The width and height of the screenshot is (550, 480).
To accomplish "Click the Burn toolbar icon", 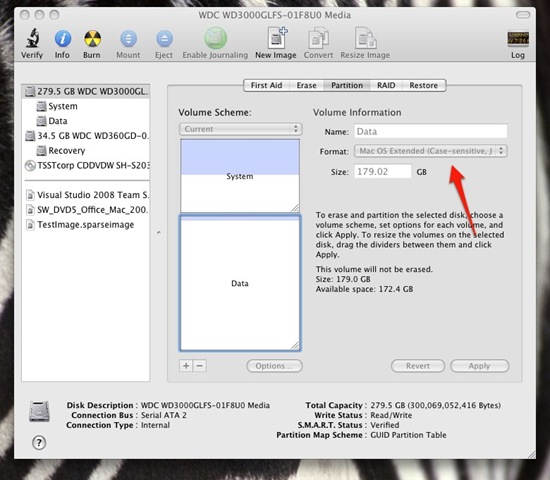I will point(92,38).
